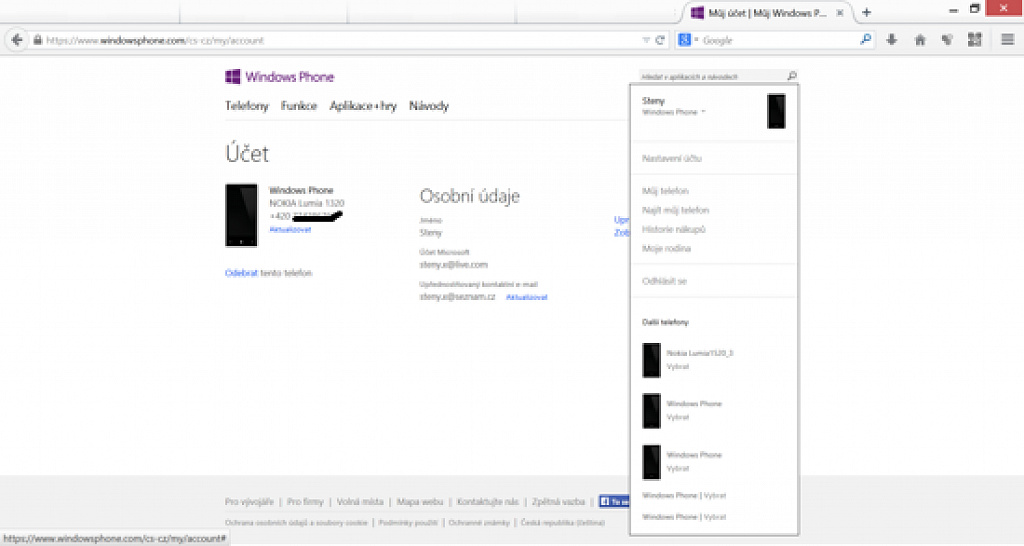The width and height of the screenshot is (1024, 546).
Task: Open Historie nákupů
Action: click(x=674, y=229)
